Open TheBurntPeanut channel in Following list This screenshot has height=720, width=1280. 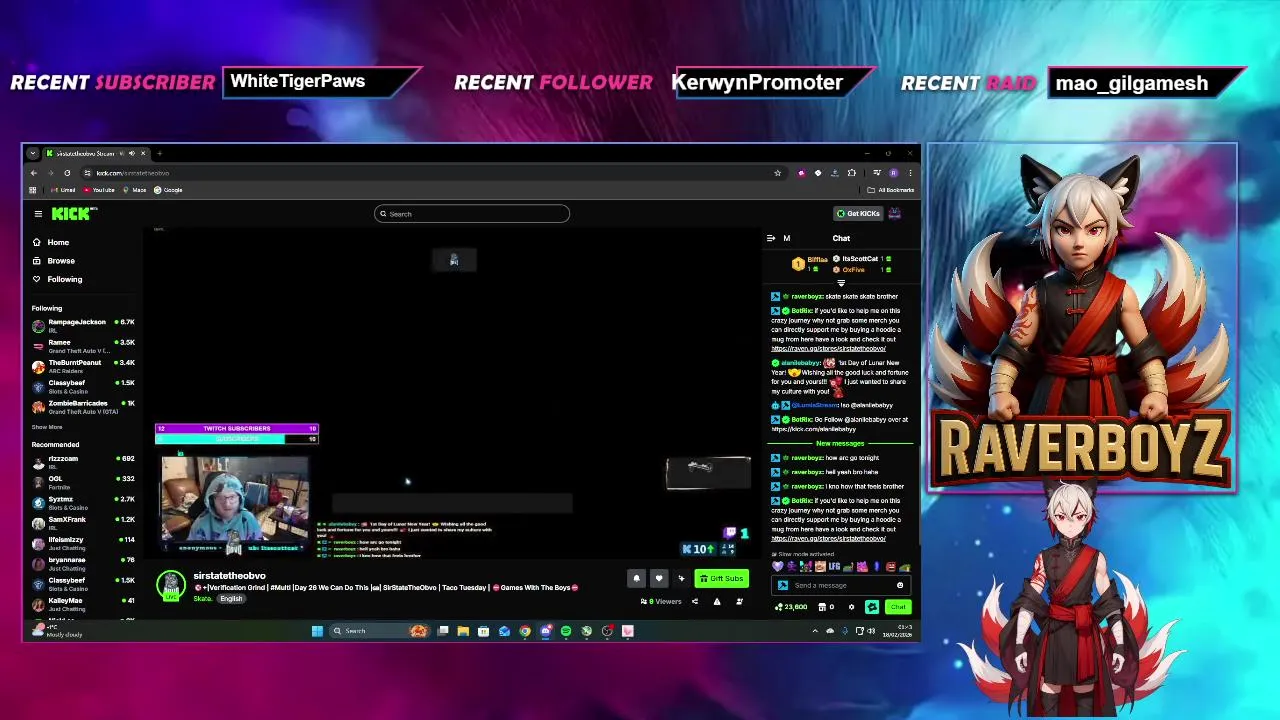click(x=83, y=366)
